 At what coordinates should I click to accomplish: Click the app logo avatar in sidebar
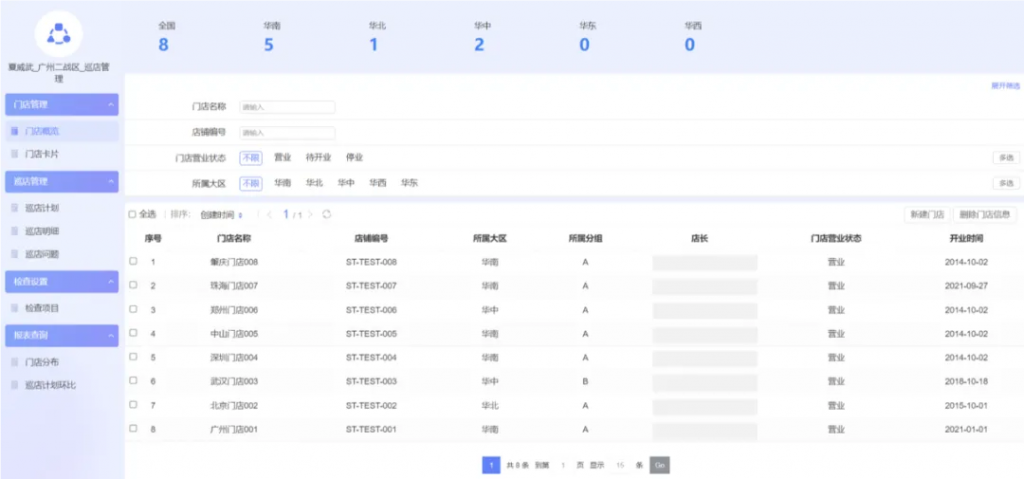[x=59, y=34]
